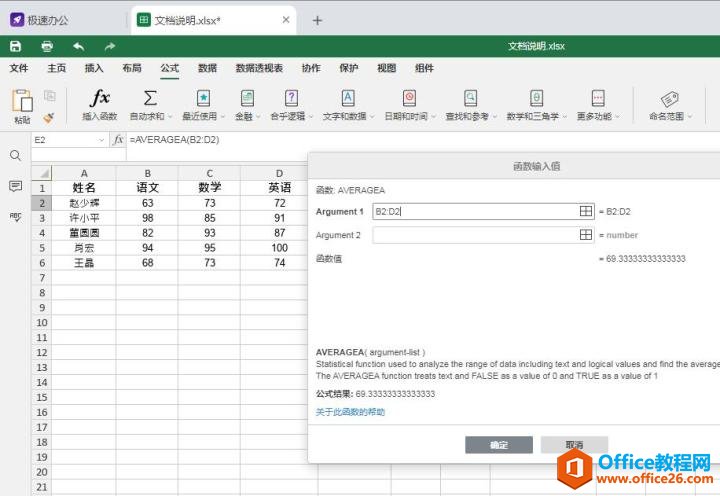Undo last action with the undo arrow

click(79, 46)
